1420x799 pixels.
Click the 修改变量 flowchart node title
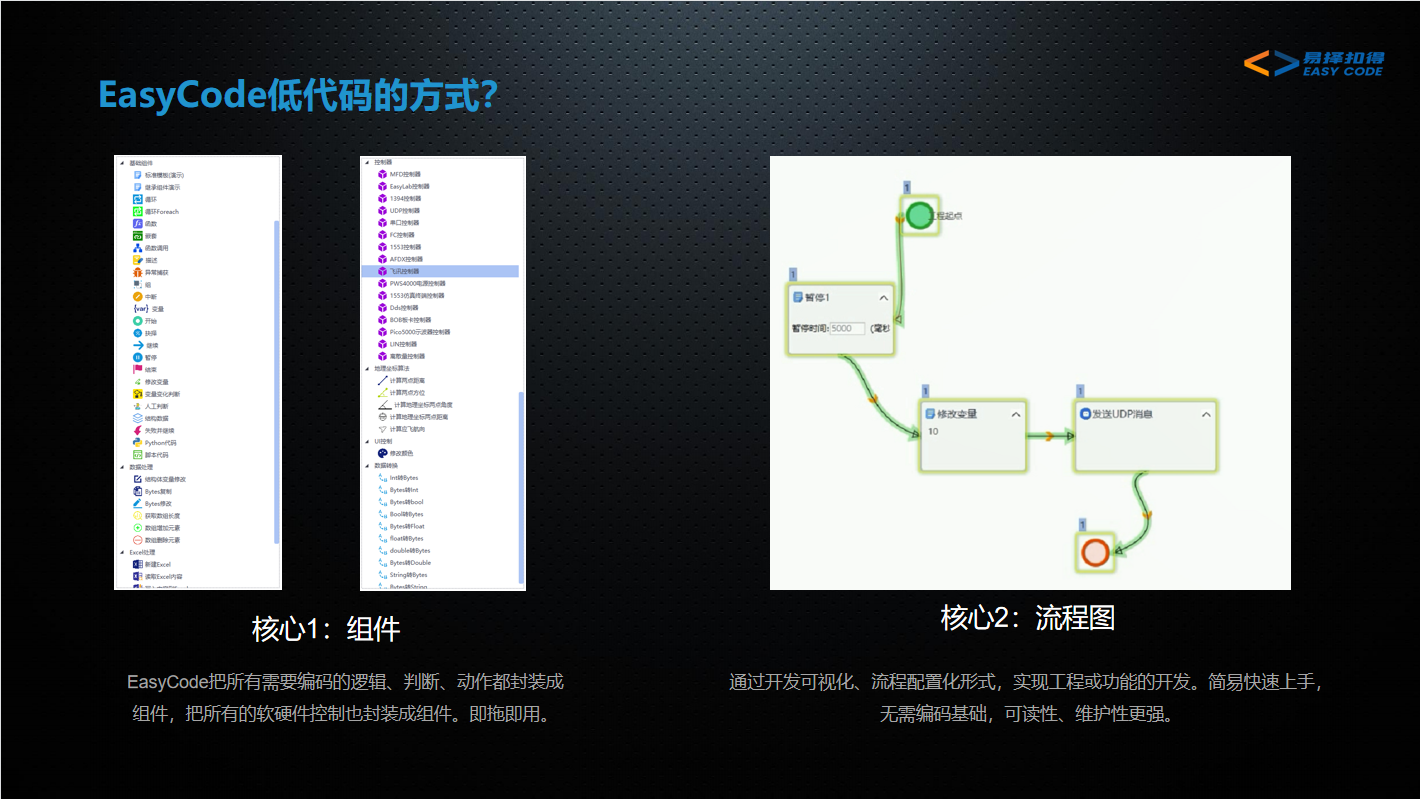coord(957,414)
